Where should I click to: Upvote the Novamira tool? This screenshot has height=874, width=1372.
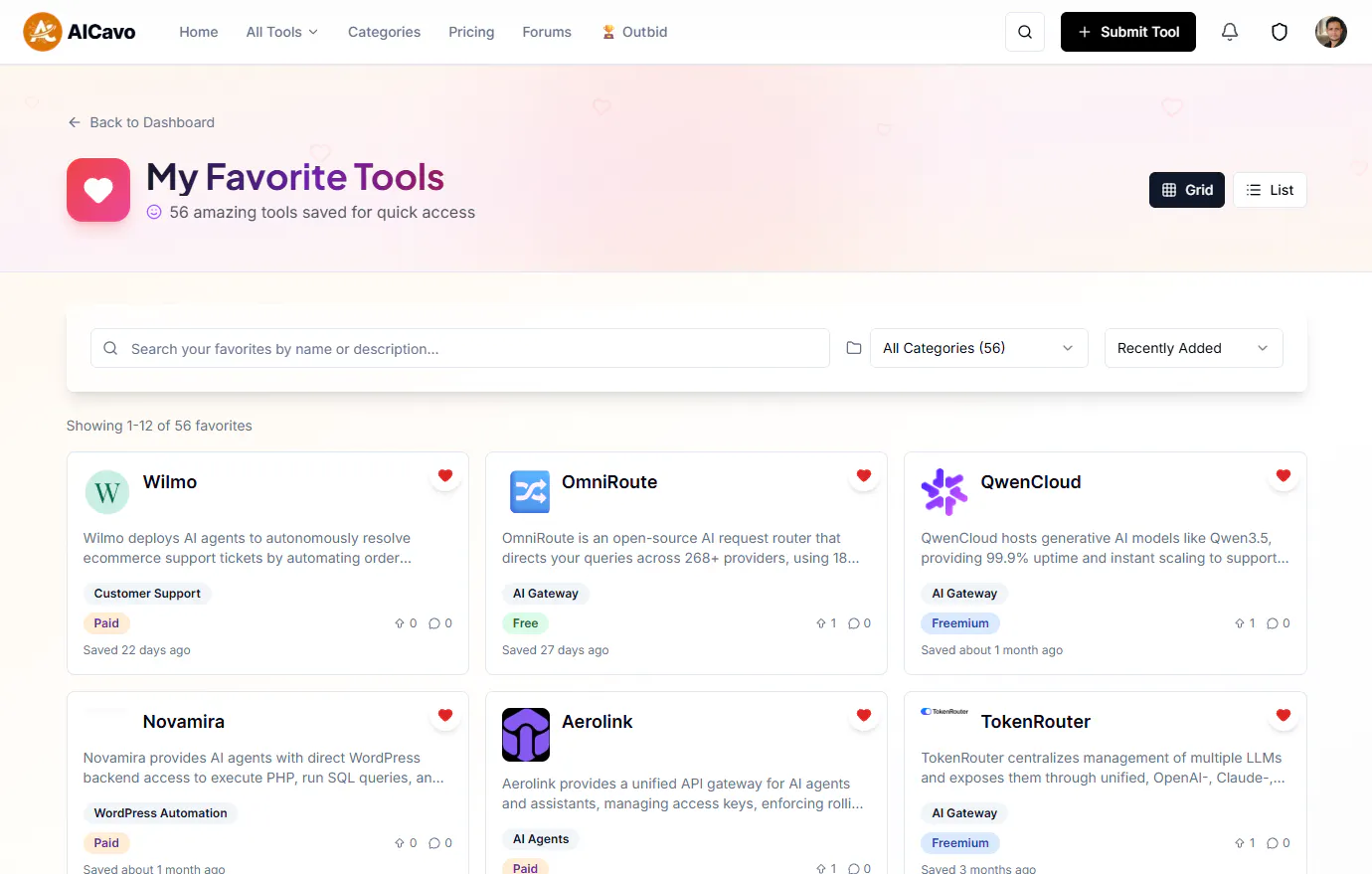click(x=406, y=843)
